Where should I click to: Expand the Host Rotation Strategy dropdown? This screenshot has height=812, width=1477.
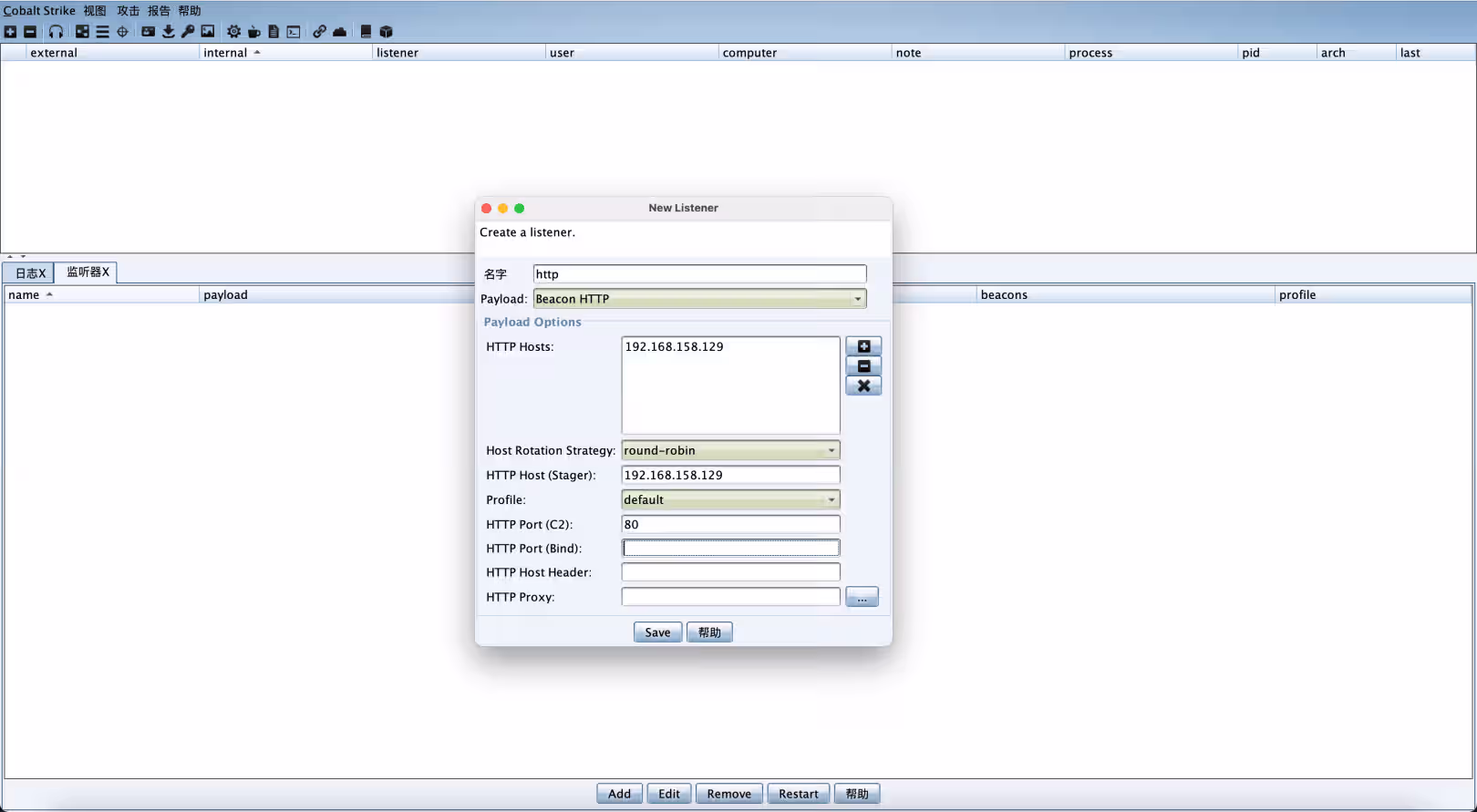[730, 451]
